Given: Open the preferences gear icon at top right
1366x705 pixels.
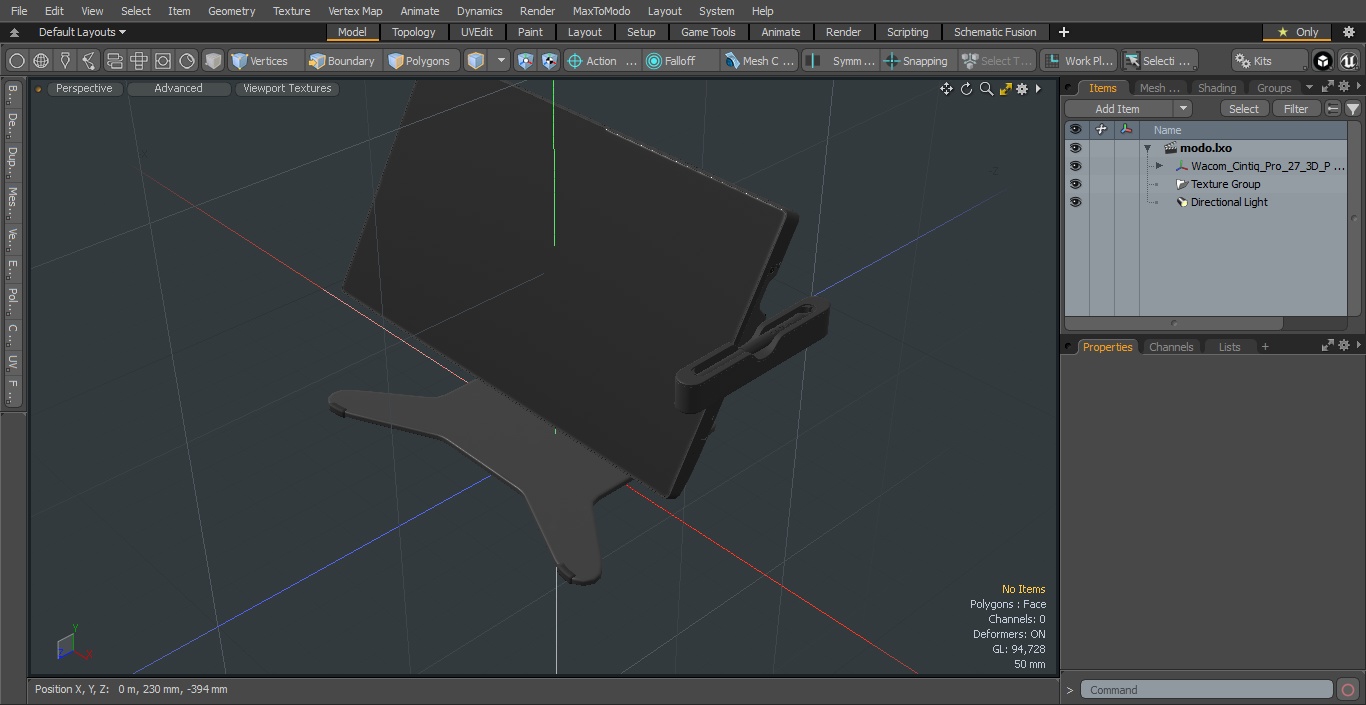Looking at the screenshot, I should 1348,32.
